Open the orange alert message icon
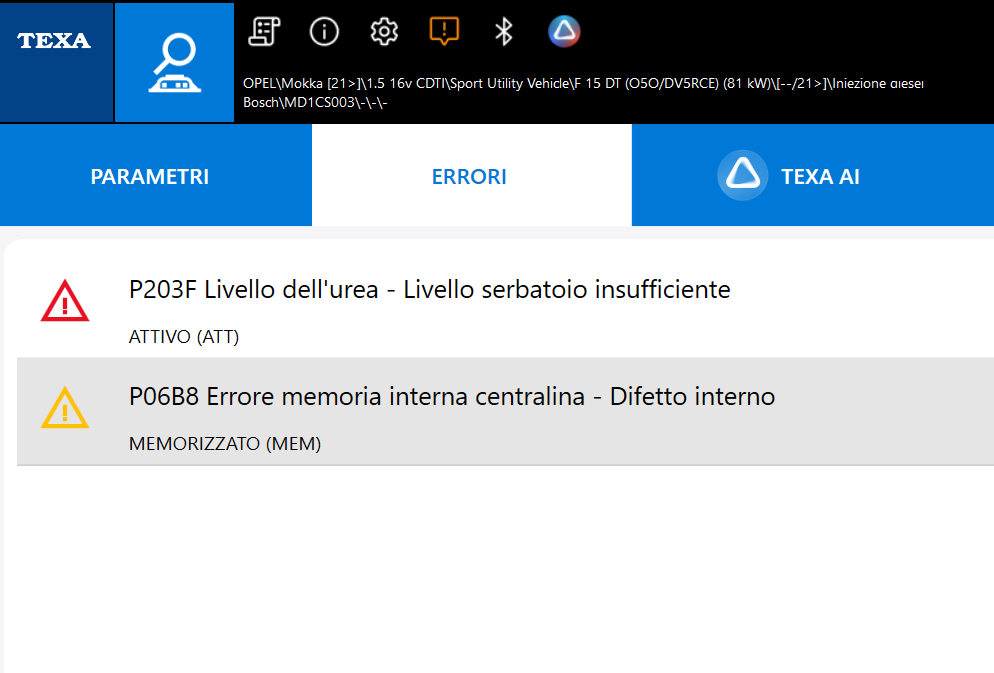The width and height of the screenshot is (994, 673). [x=444, y=32]
